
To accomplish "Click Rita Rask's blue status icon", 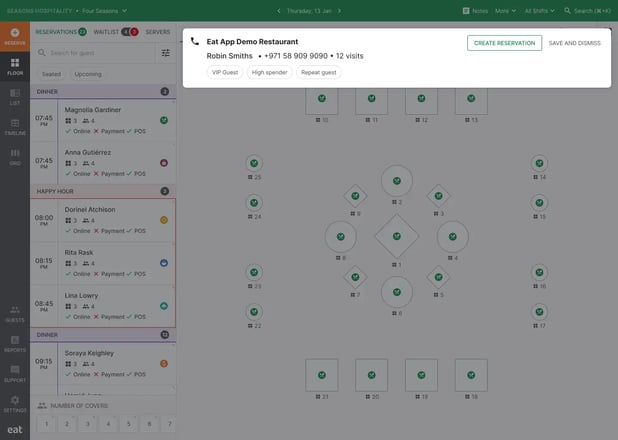I will tap(164, 263).
